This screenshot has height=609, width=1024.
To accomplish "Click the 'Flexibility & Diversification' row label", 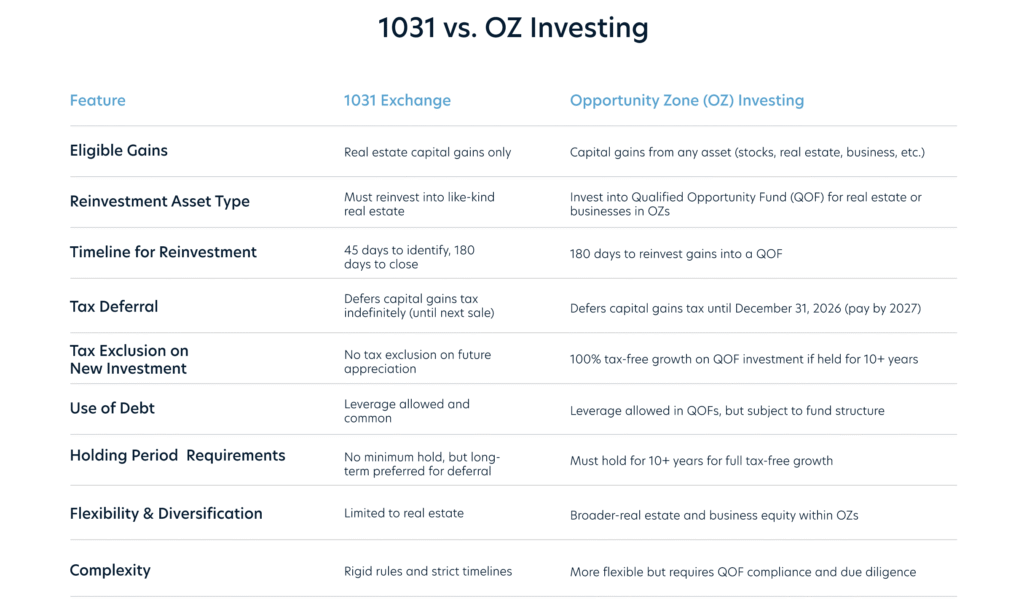I will click(166, 513).
